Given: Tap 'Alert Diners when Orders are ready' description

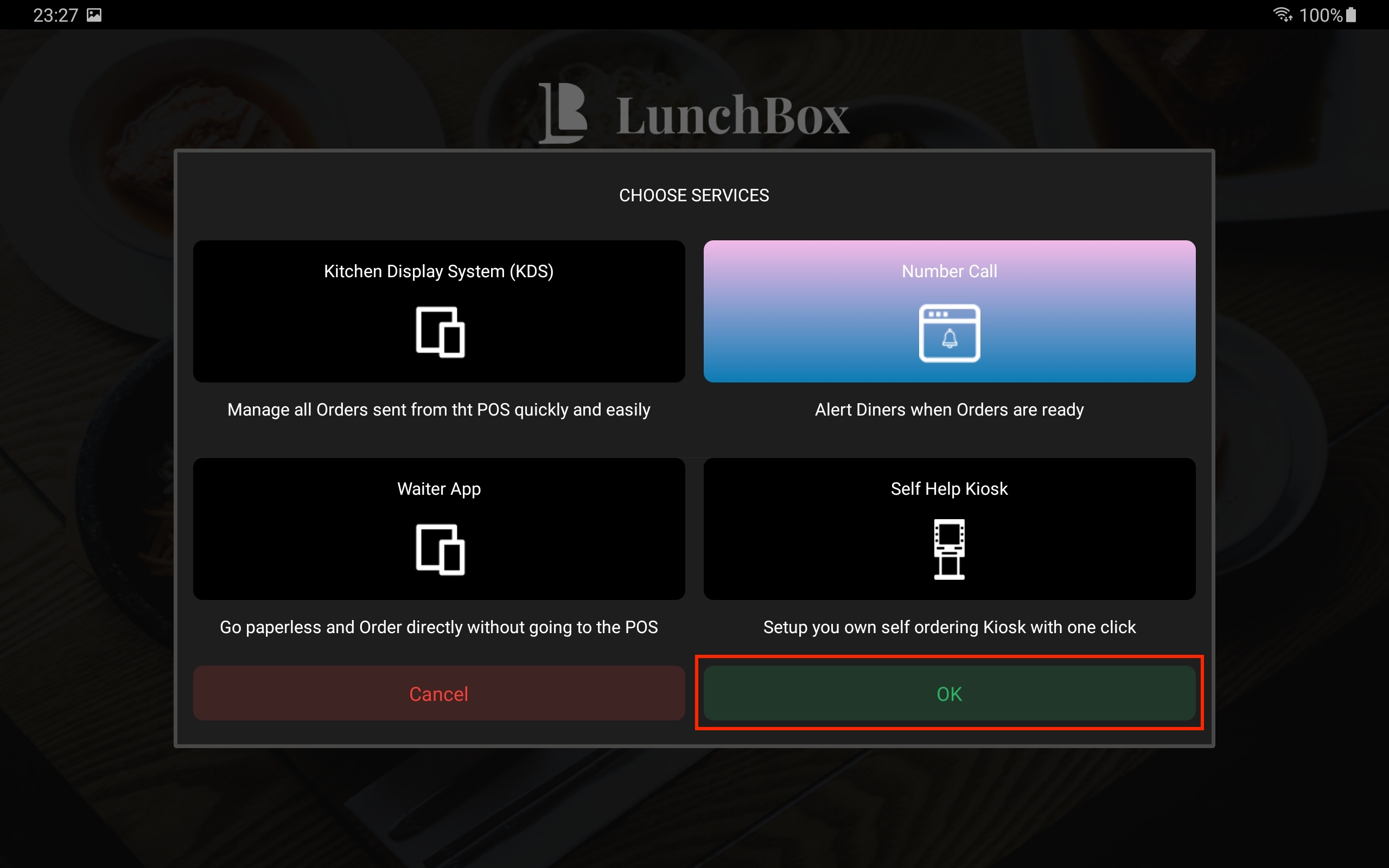Looking at the screenshot, I should 950,410.
